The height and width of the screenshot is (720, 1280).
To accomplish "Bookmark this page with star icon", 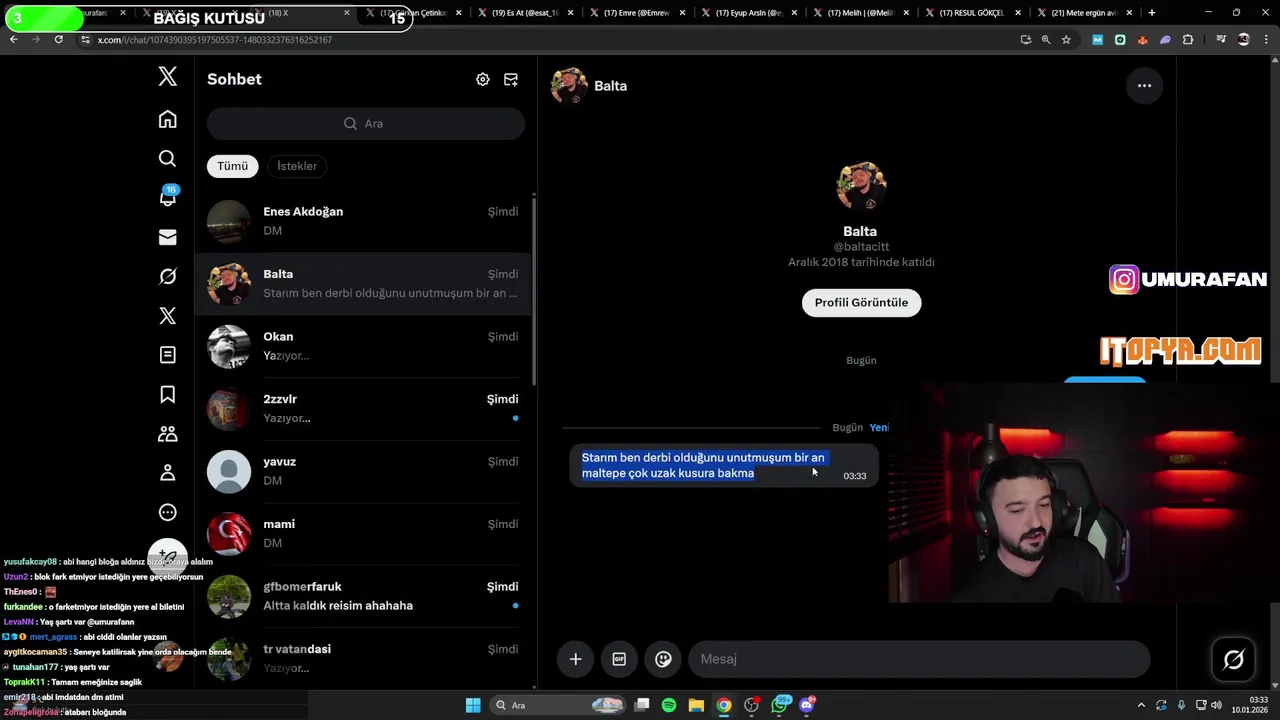I will pos(1066,39).
